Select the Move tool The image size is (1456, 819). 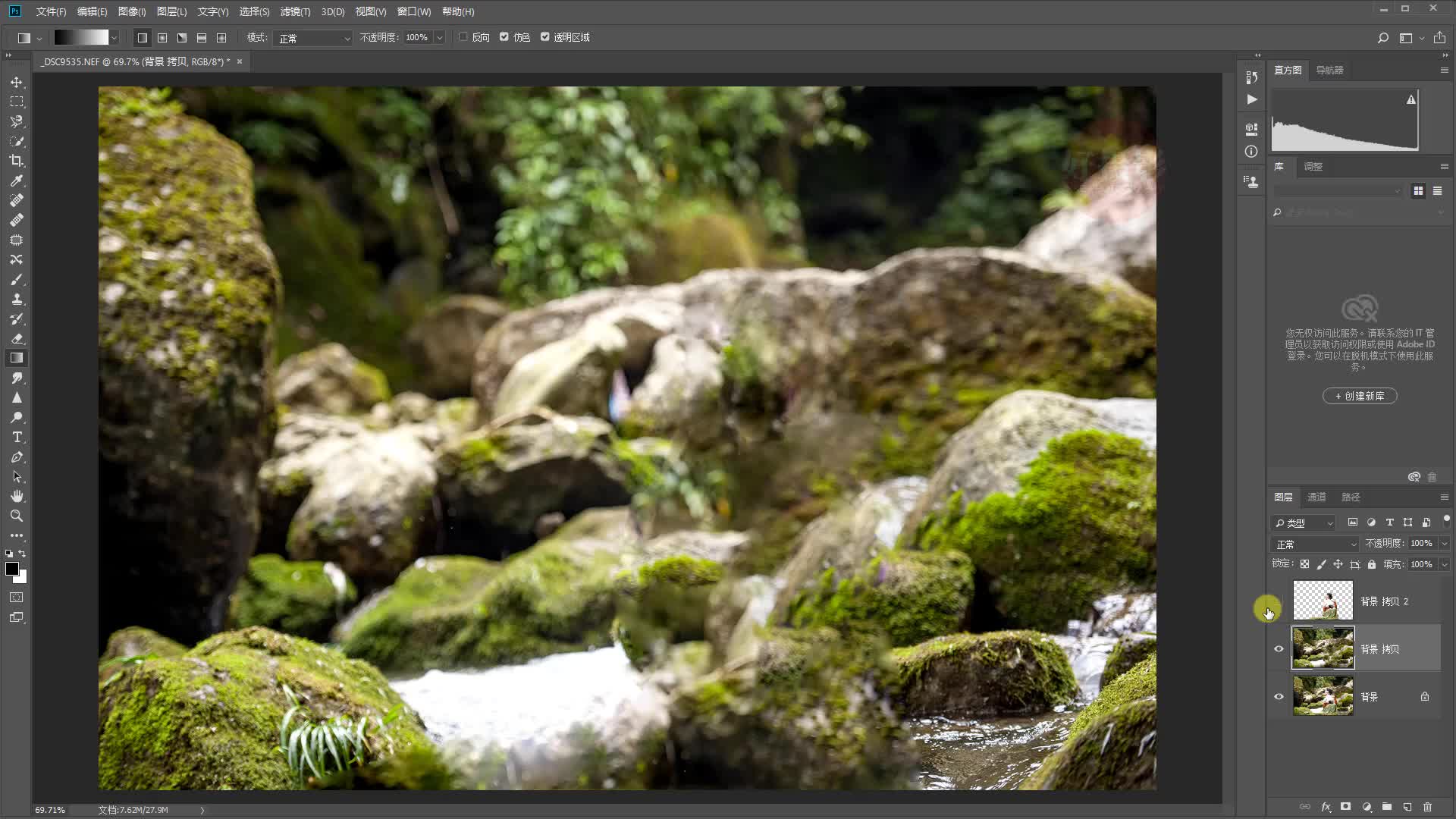(17, 82)
